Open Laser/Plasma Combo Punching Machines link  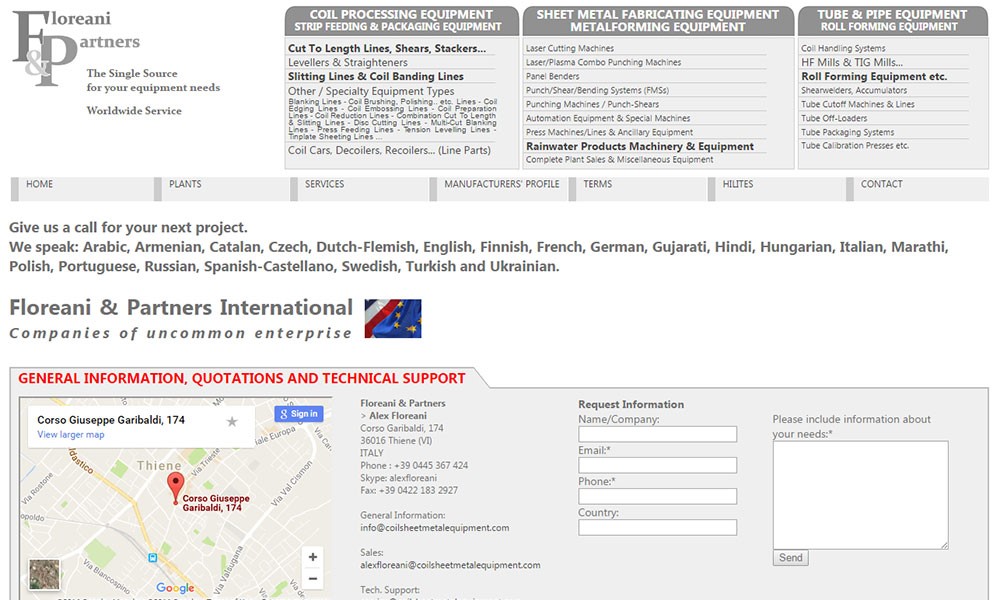coord(603,62)
